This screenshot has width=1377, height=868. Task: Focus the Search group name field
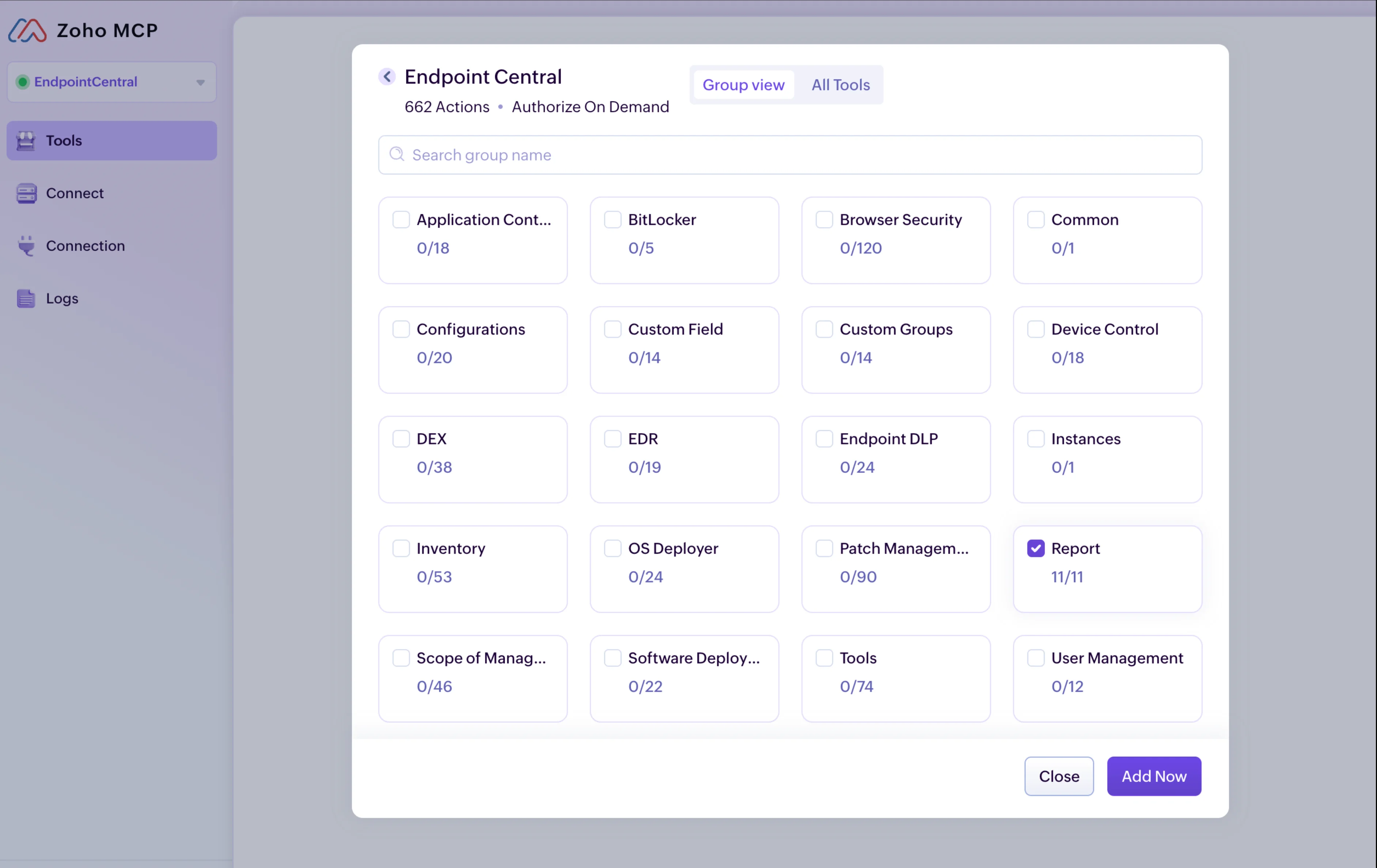(x=790, y=155)
